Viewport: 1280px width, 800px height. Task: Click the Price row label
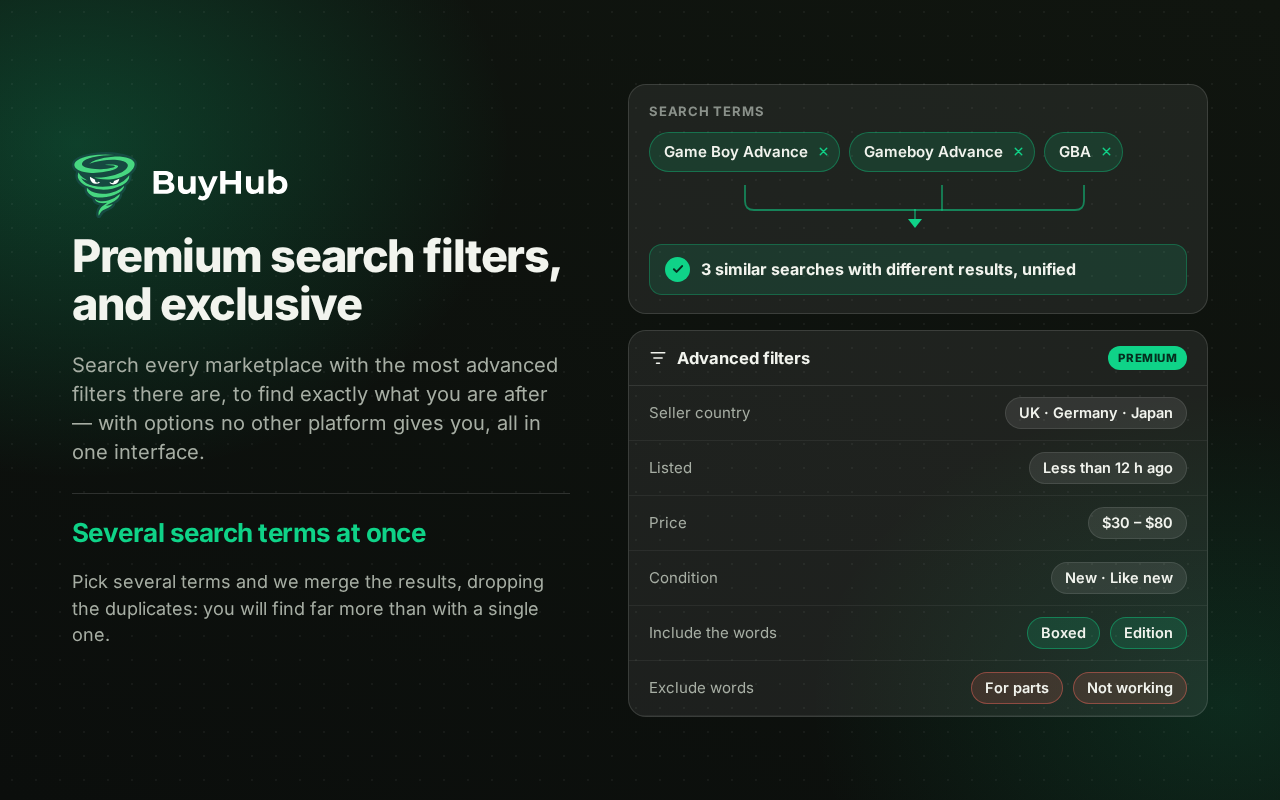[x=668, y=523]
